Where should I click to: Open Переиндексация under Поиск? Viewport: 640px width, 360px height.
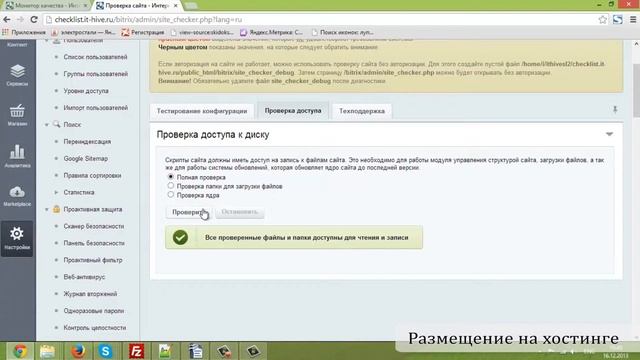point(87,142)
